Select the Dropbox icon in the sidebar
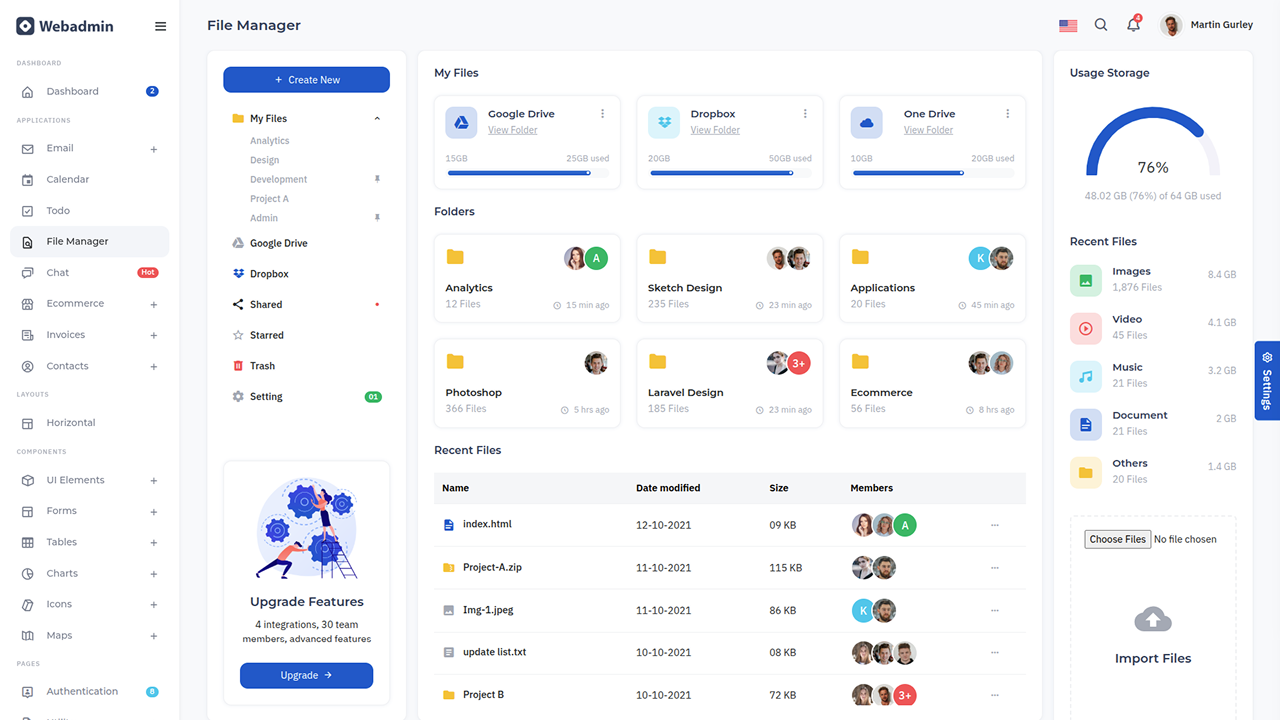This screenshot has width=1280, height=720. pos(238,273)
